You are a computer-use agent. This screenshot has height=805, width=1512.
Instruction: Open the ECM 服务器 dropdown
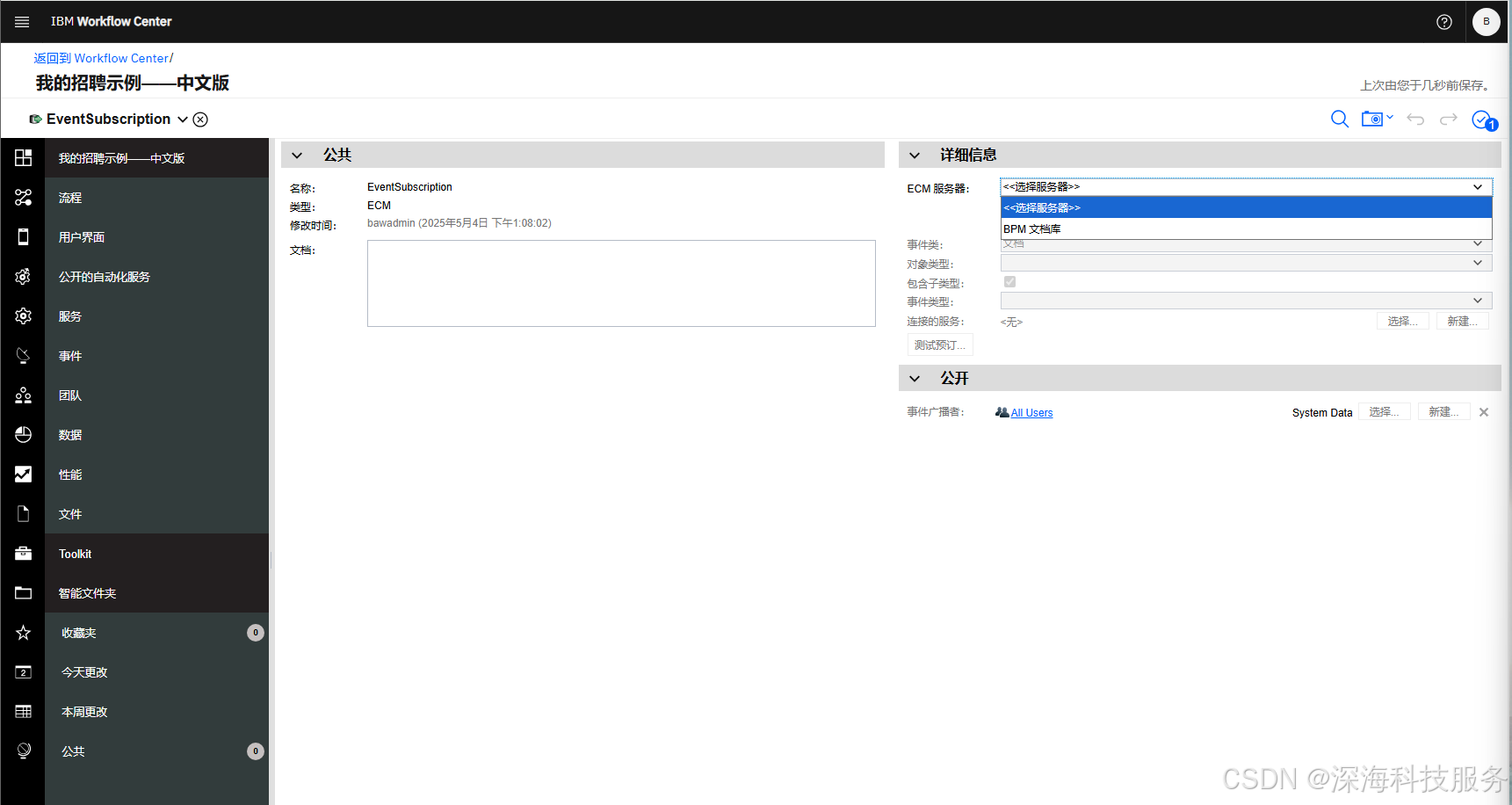pyautogui.click(x=1246, y=187)
